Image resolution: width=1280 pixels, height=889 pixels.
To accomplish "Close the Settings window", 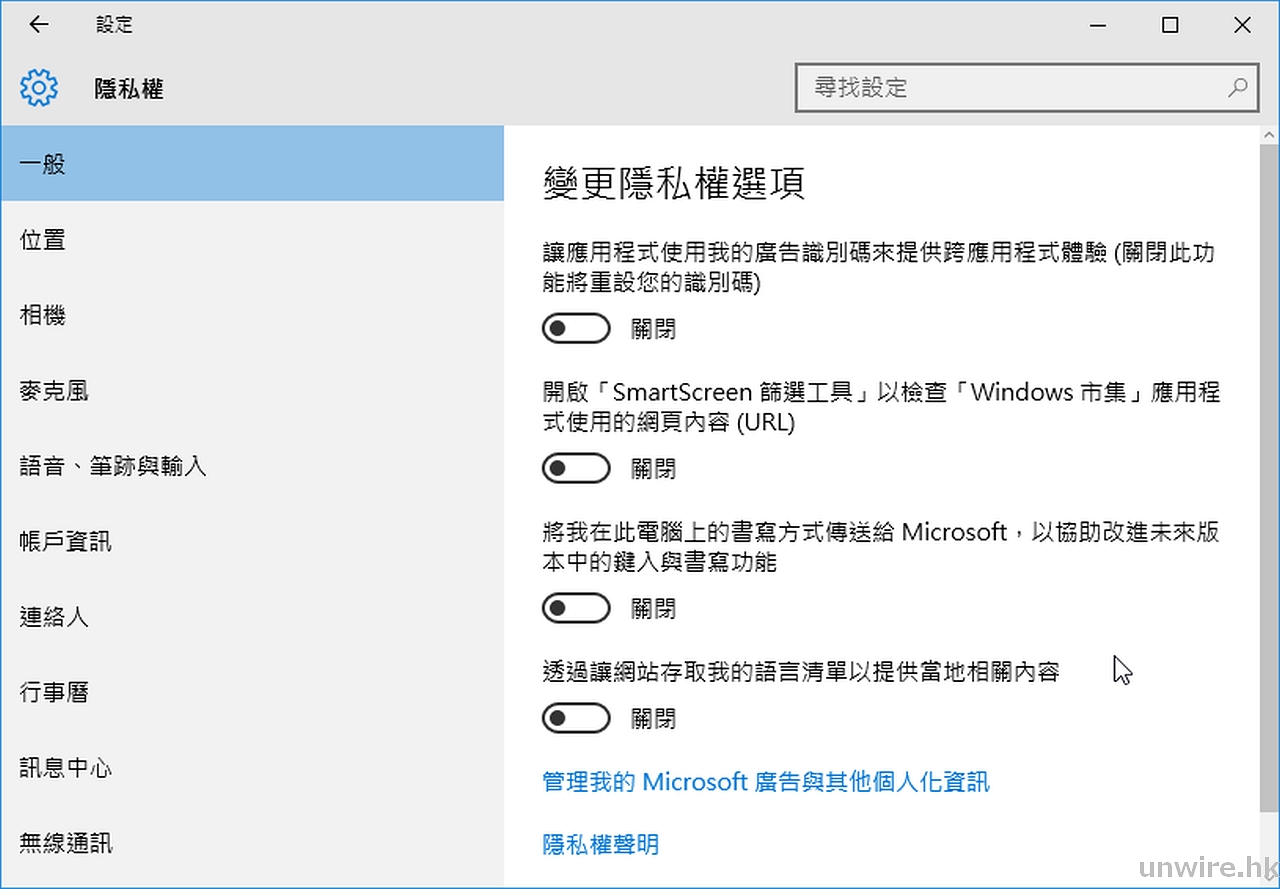I will click(x=1242, y=26).
